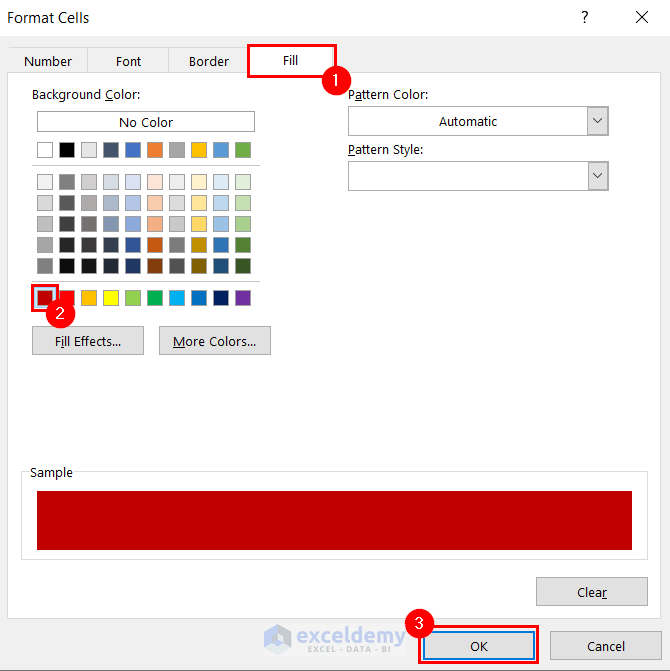The image size is (670, 671).
Task: Close the Format Cells dialog
Action: 642,18
